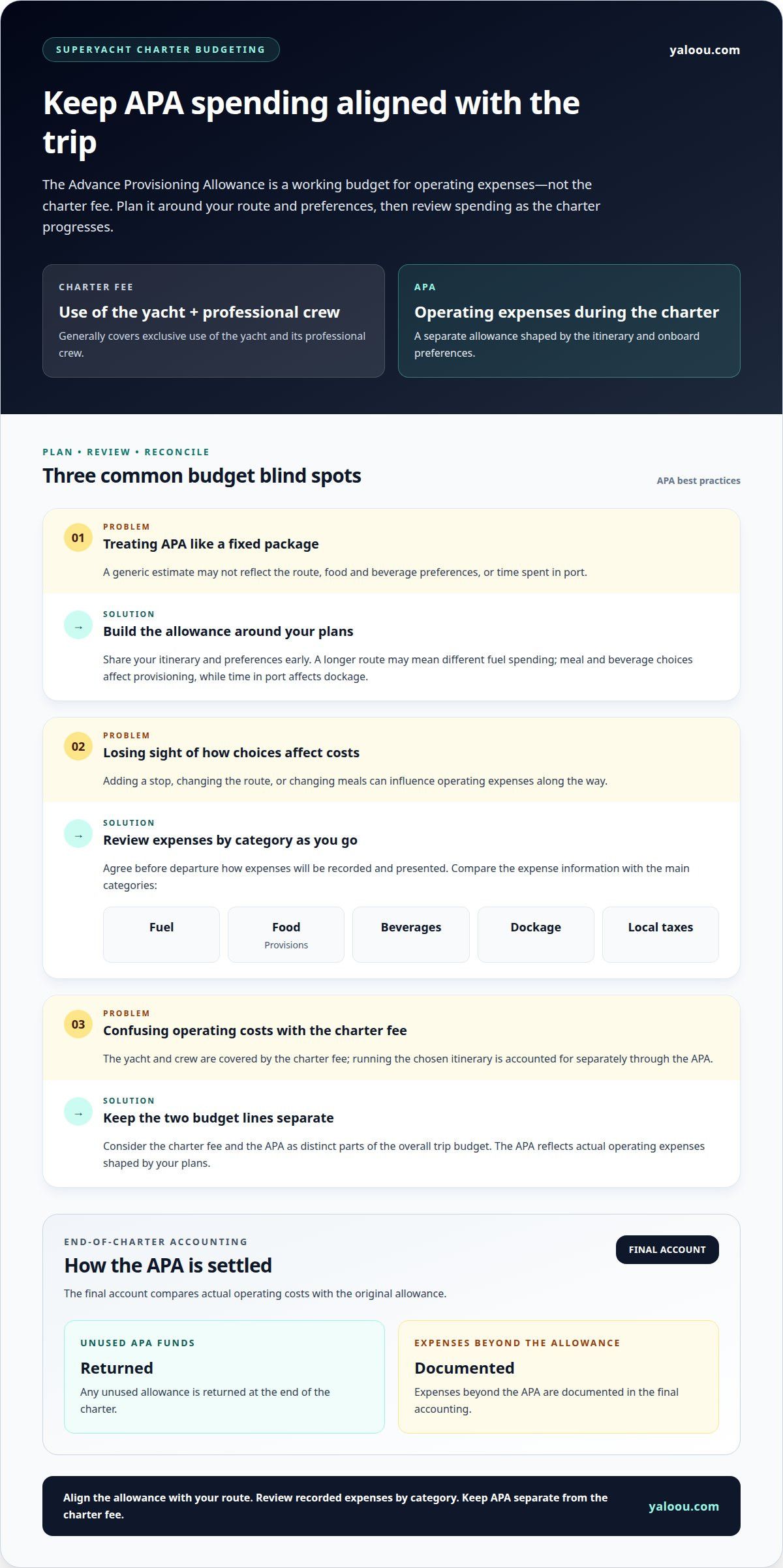783x1568 pixels.
Task: Click the Superyacht Charter Budgeting badge
Action: tap(161, 50)
